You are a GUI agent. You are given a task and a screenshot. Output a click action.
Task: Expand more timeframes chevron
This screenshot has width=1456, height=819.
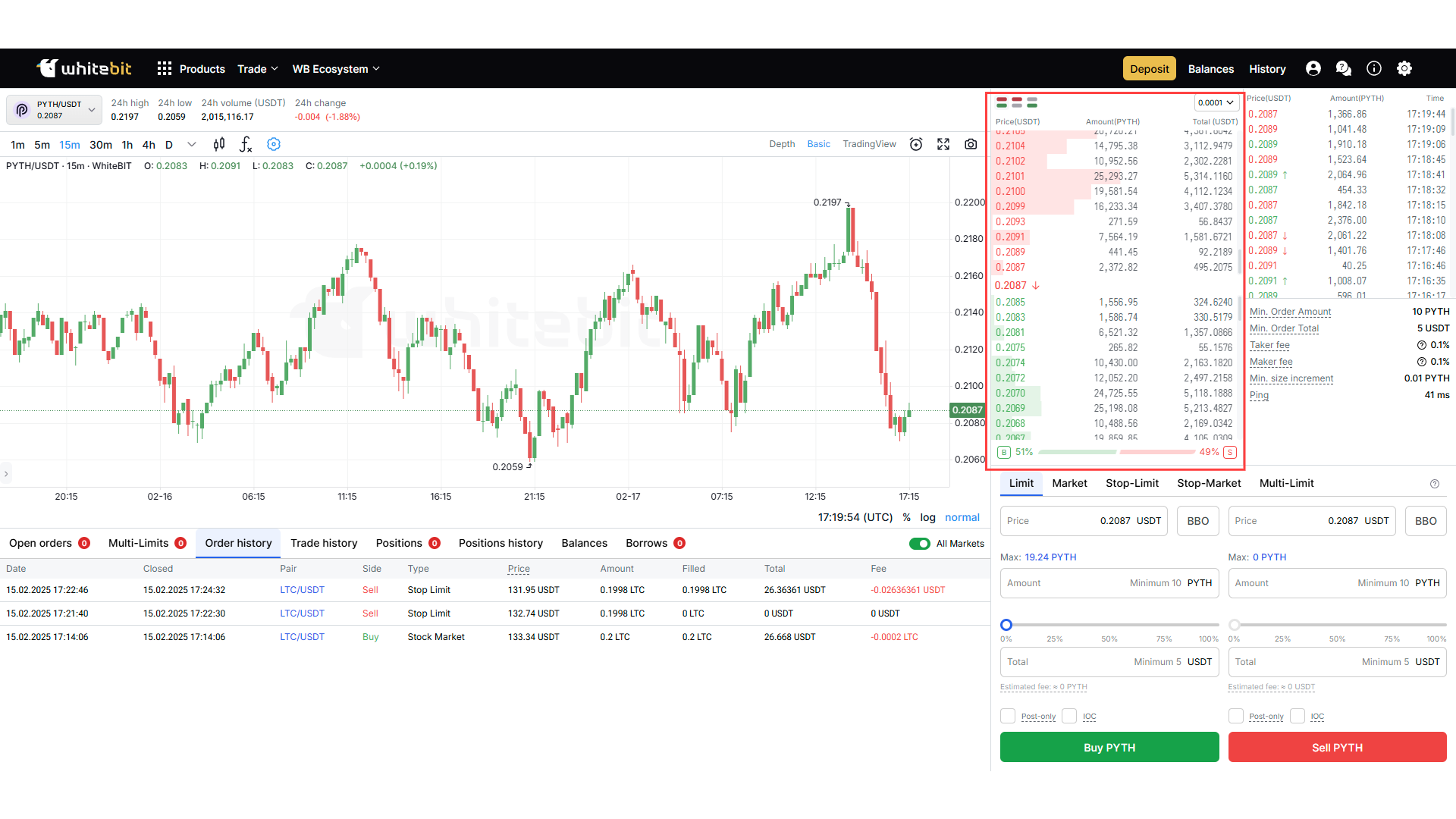coord(192,144)
